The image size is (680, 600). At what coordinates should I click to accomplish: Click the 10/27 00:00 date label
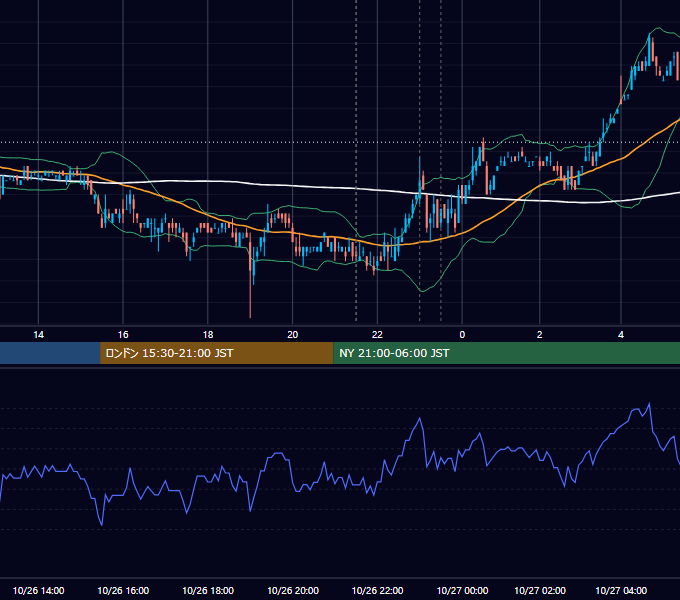(x=462, y=590)
